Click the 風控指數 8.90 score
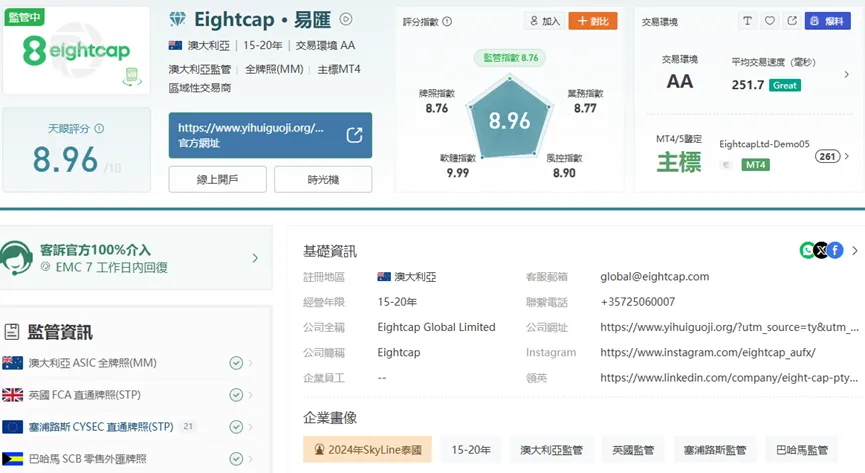The image size is (865, 473). click(x=564, y=173)
